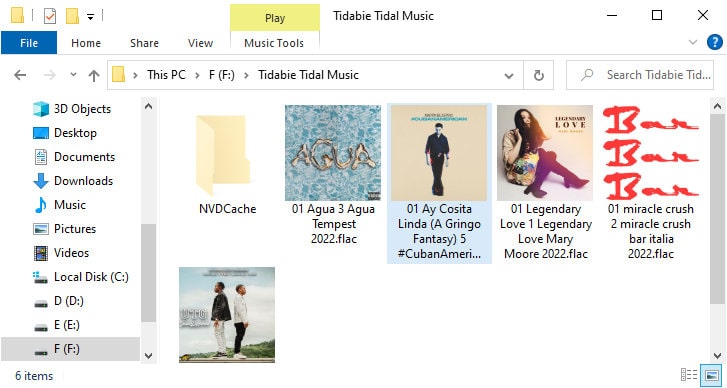Go up one folder level
Screen dimensions: 727x388
(x=94, y=75)
